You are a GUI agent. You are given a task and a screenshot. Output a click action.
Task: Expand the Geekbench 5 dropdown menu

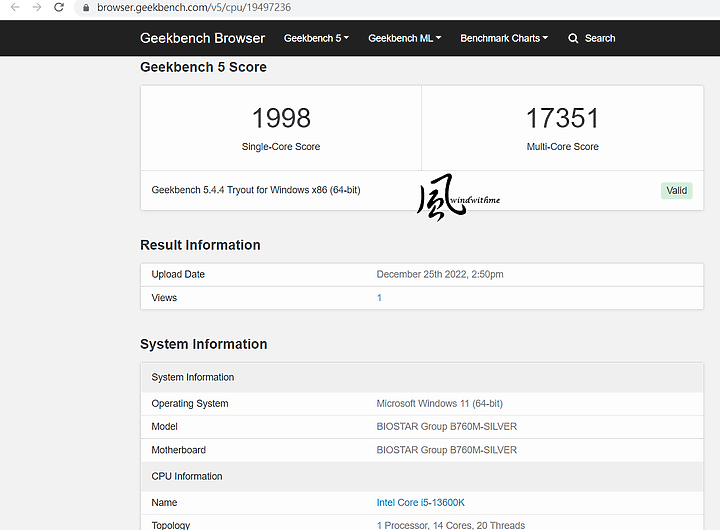(x=316, y=38)
